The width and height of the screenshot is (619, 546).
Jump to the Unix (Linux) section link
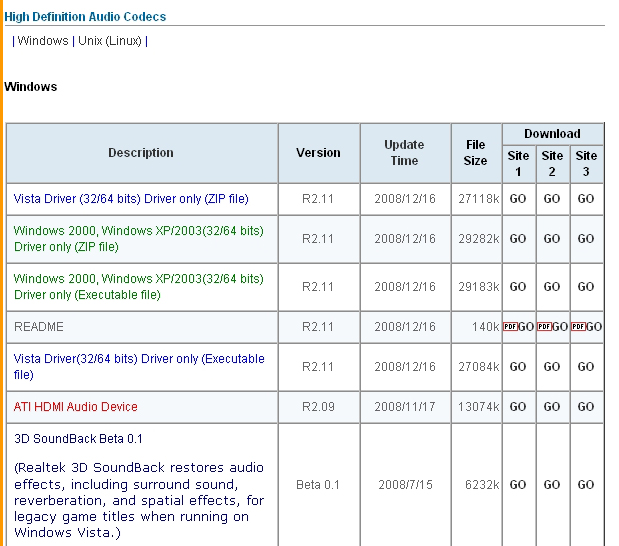(110, 41)
